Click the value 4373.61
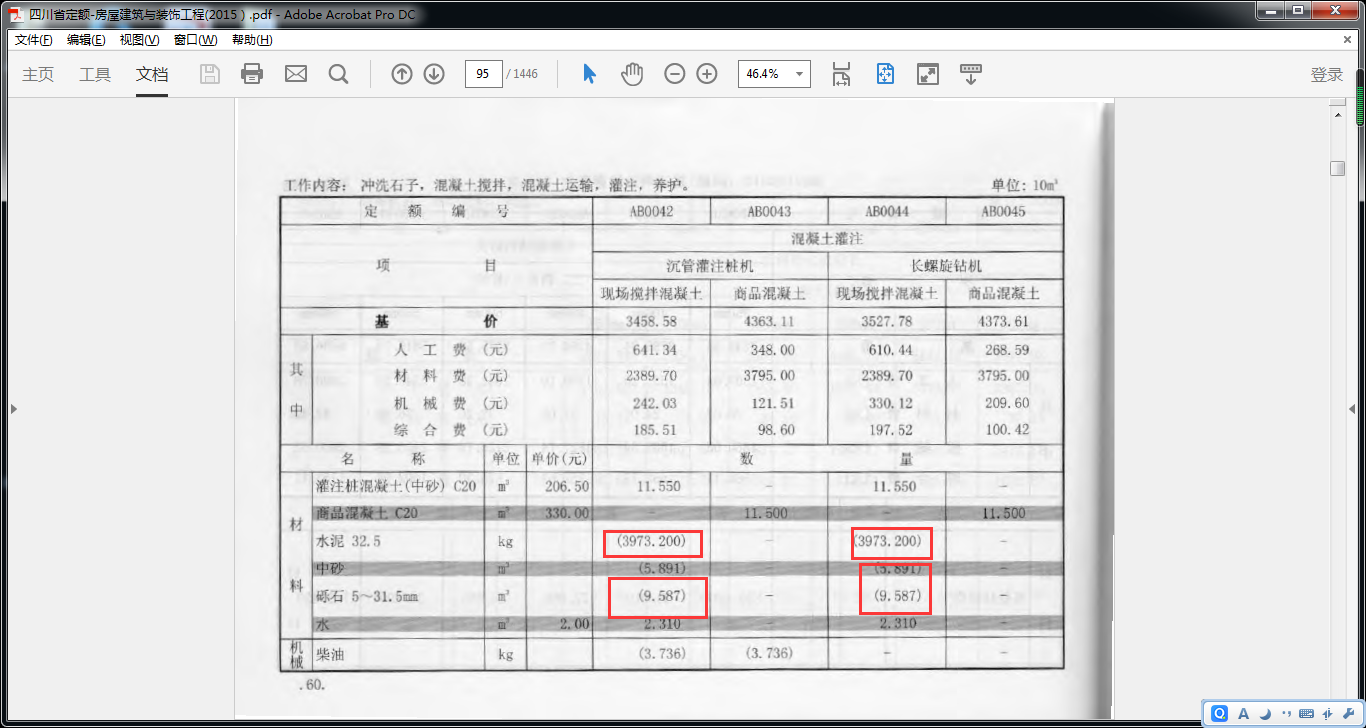This screenshot has height=728, width=1366. (1003, 322)
